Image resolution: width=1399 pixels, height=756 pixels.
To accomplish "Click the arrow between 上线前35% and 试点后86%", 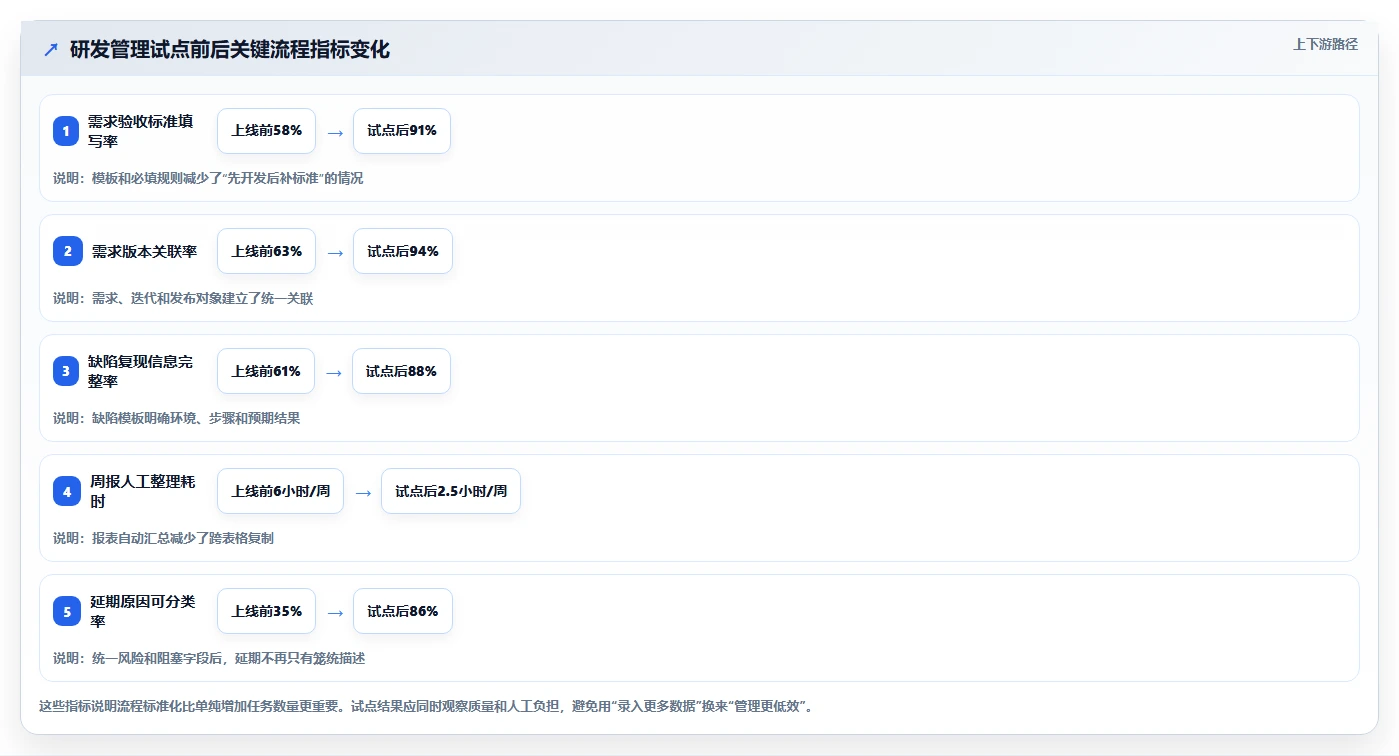I will 335,612.
